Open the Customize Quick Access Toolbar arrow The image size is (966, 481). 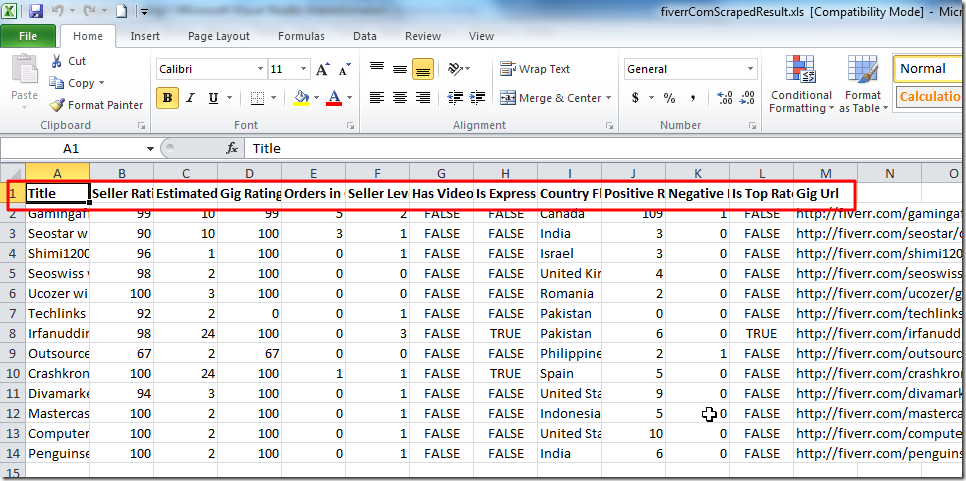click(144, 11)
